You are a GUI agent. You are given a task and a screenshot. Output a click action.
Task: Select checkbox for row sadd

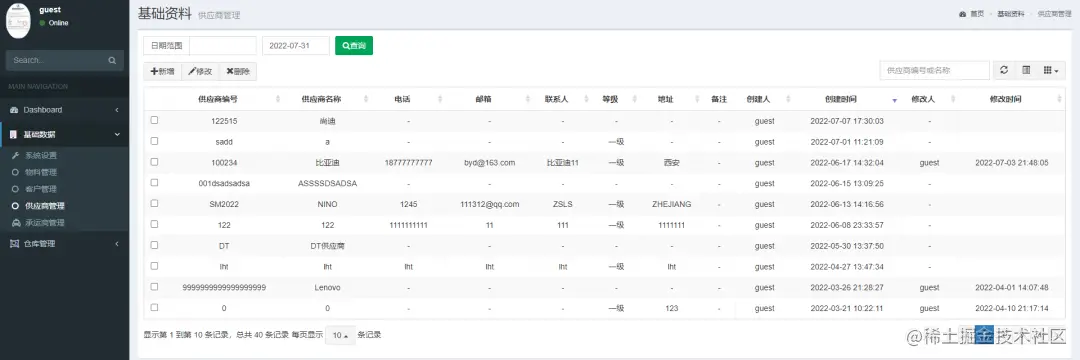click(x=154, y=140)
